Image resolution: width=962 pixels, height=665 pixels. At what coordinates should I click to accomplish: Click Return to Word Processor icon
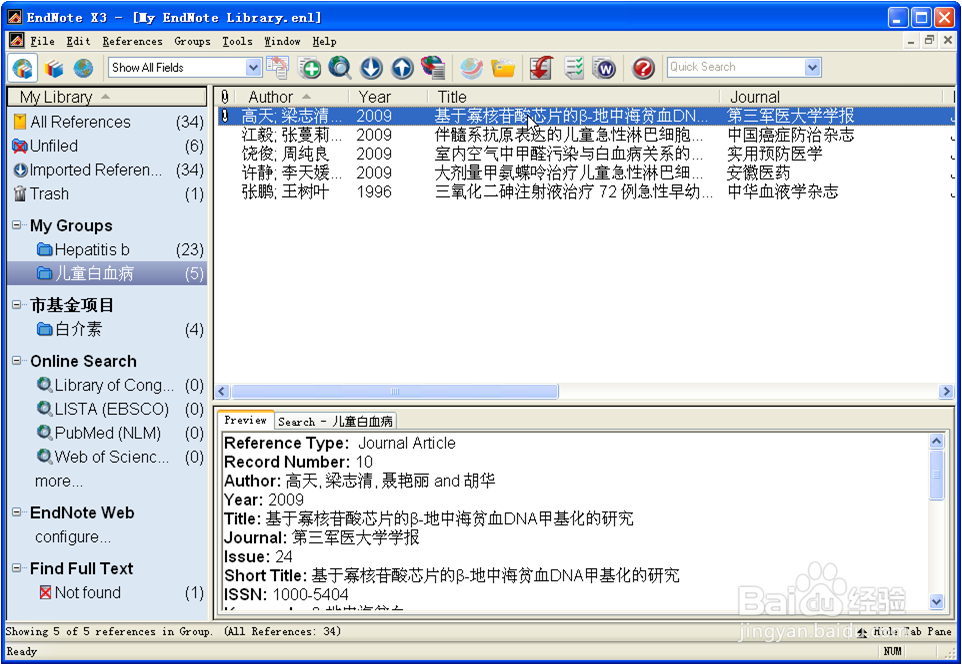[604, 67]
